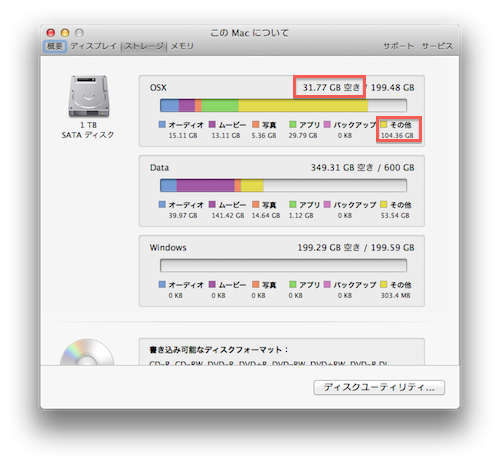Click the OSX storage usage bar
Viewport: 500px width, 465px height.
(283, 105)
